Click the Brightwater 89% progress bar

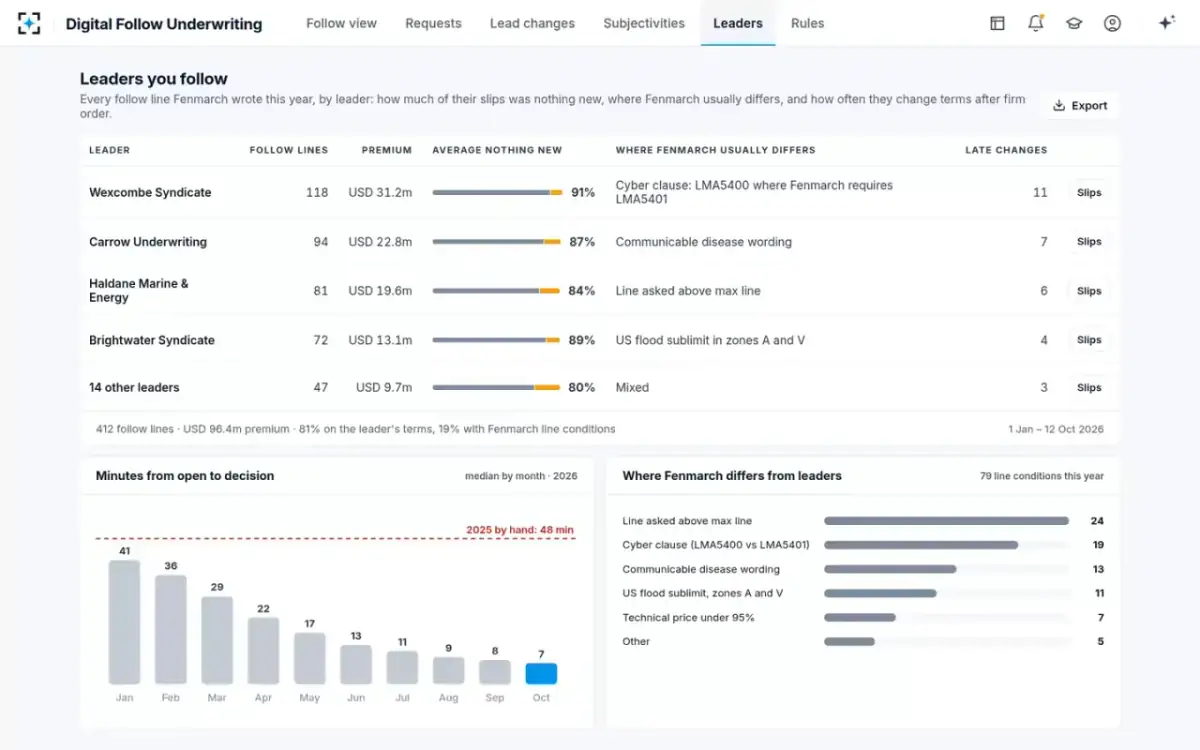click(497, 340)
